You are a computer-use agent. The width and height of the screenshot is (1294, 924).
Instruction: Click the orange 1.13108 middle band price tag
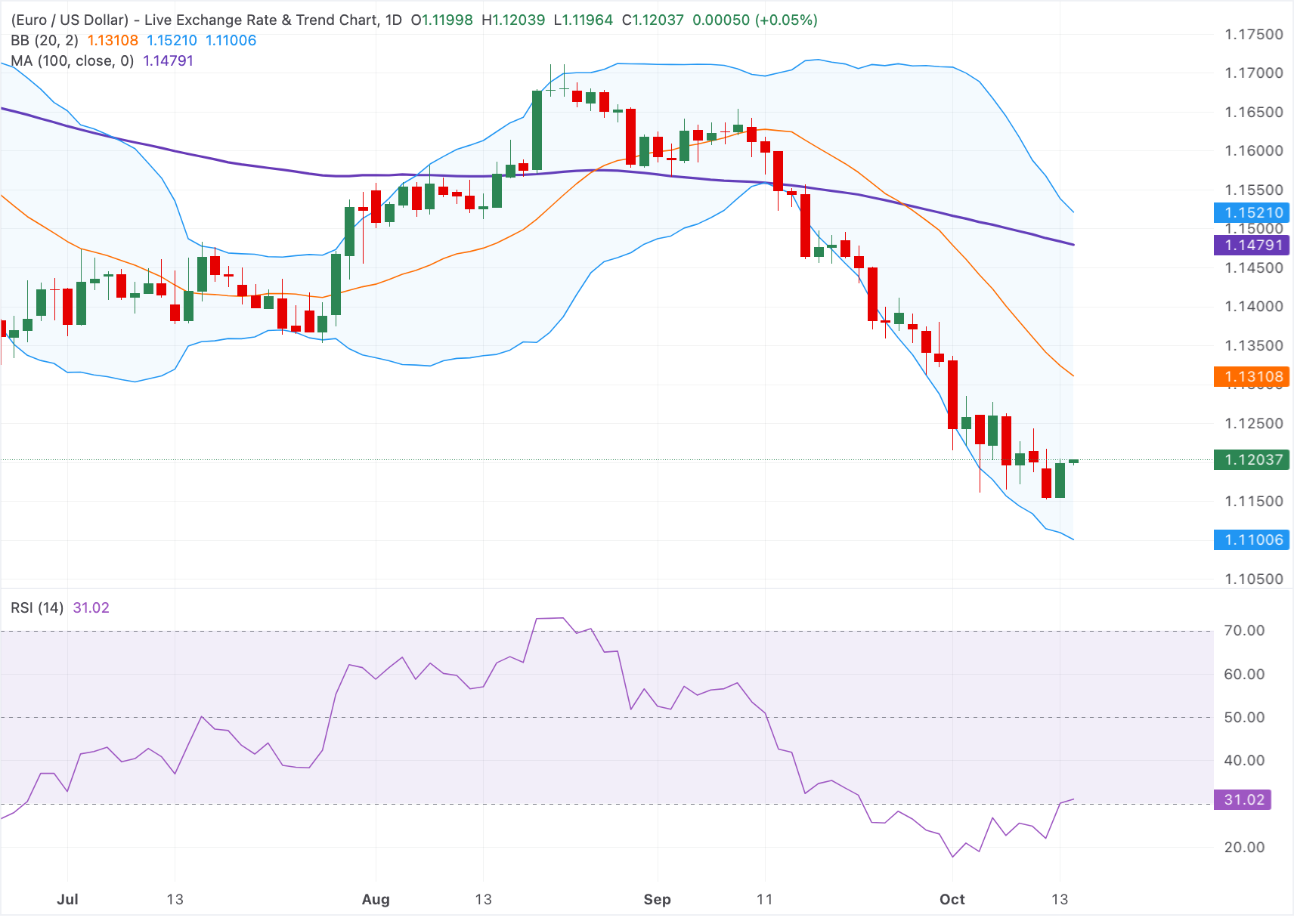click(x=1252, y=377)
